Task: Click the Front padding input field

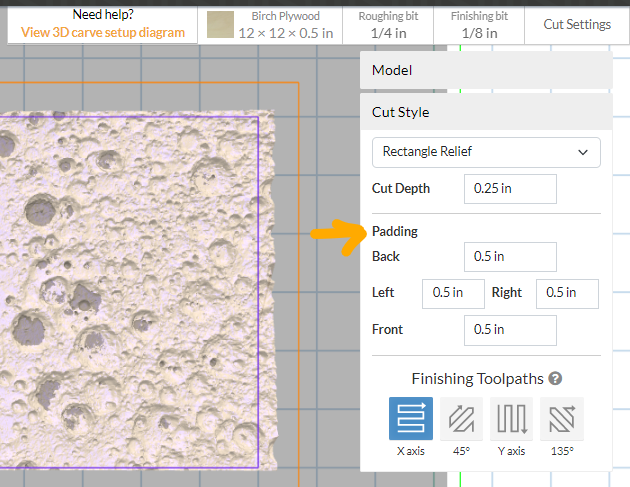Action: click(510, 330)
